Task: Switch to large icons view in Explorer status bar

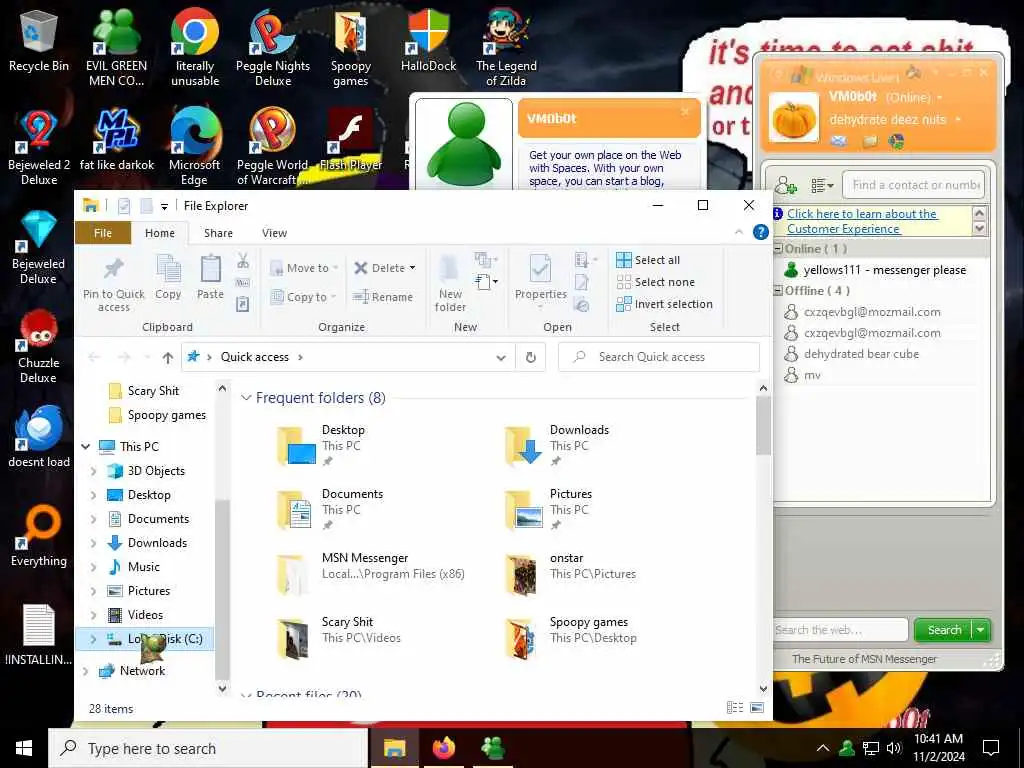Action: coord(757,708)
